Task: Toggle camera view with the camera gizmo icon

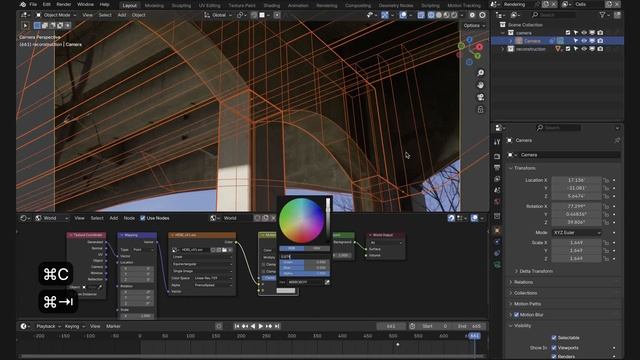Action: [480, 97]
